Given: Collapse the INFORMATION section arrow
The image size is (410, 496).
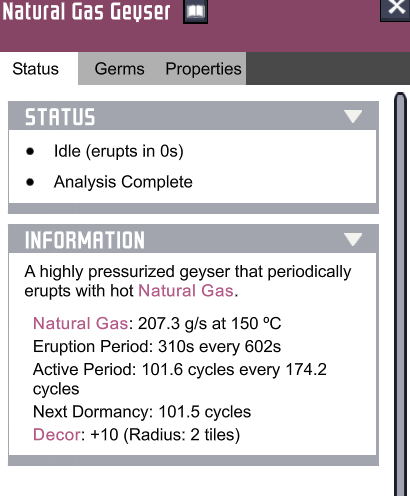Looking at the screenshot, I should coord(353,239).
